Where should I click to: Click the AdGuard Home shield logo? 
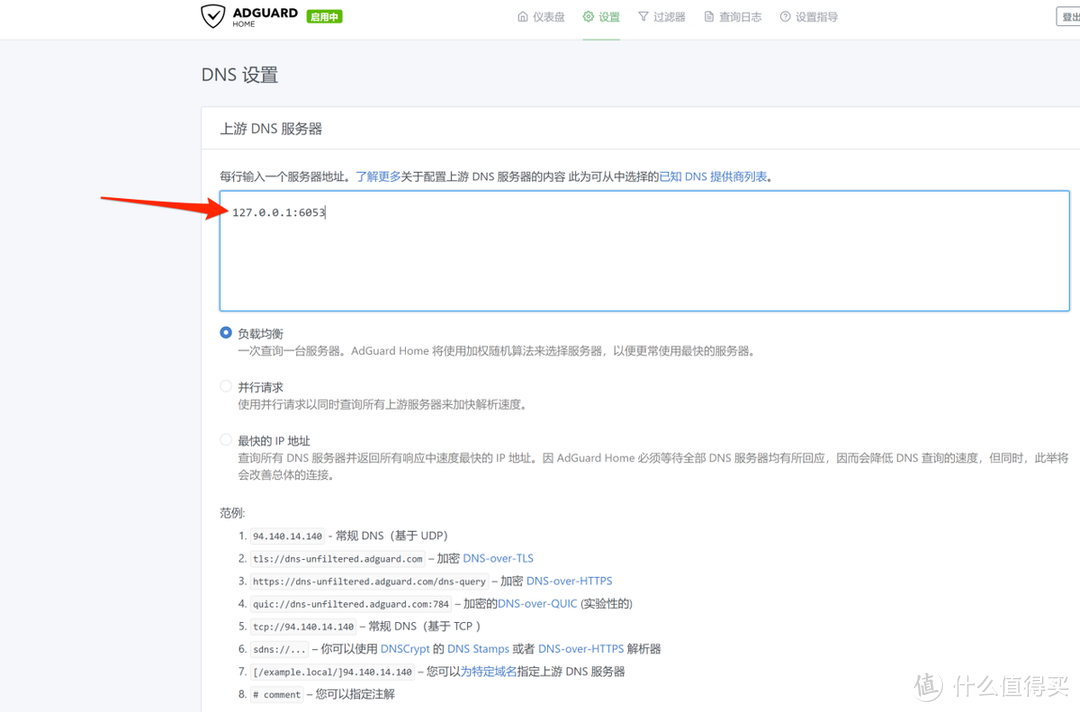coord(212,16)
